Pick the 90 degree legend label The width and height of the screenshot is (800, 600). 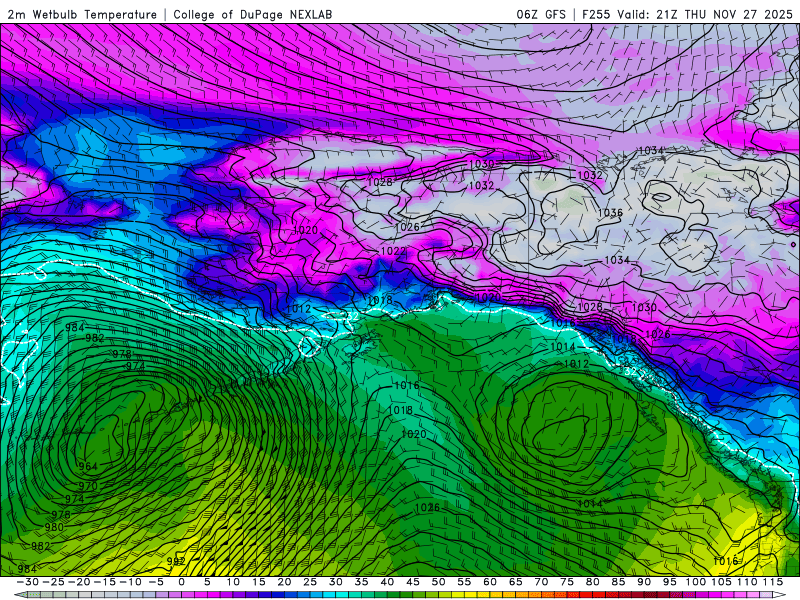pyautogui.click(x=644, y=582)
